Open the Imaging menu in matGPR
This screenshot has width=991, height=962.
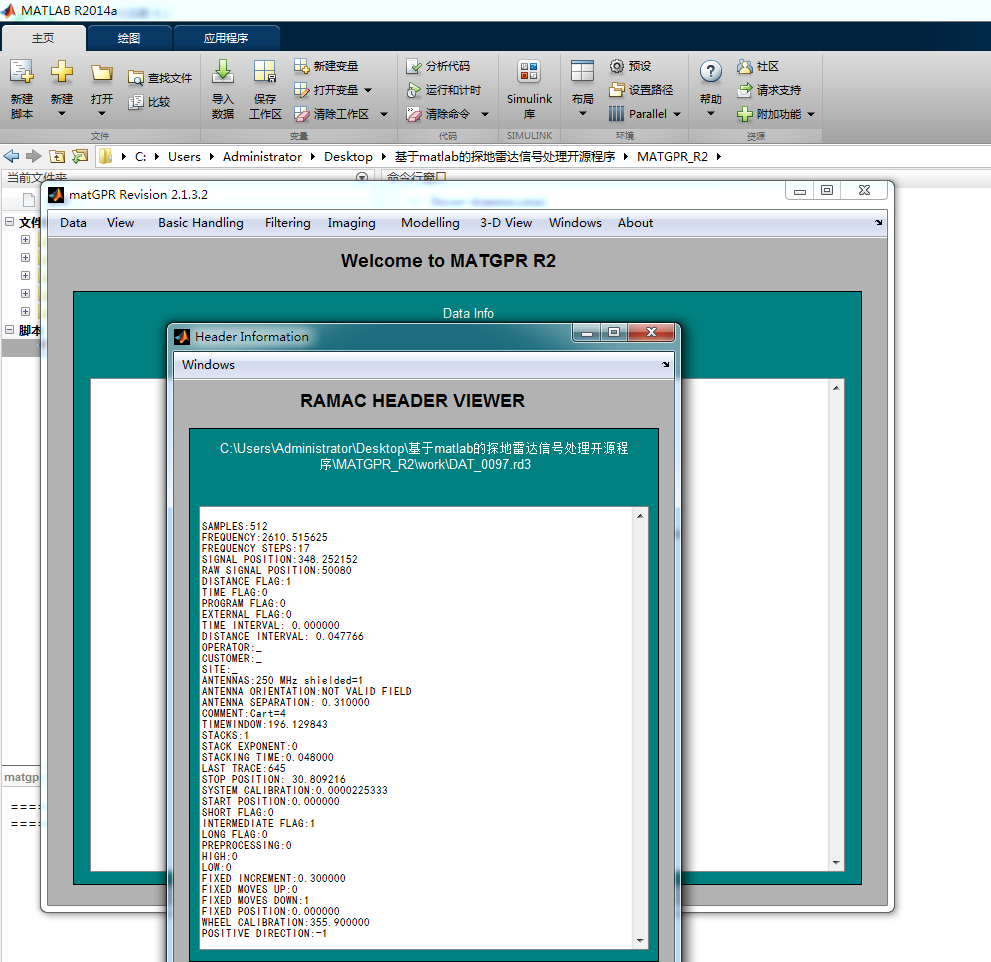pos(351,222)
